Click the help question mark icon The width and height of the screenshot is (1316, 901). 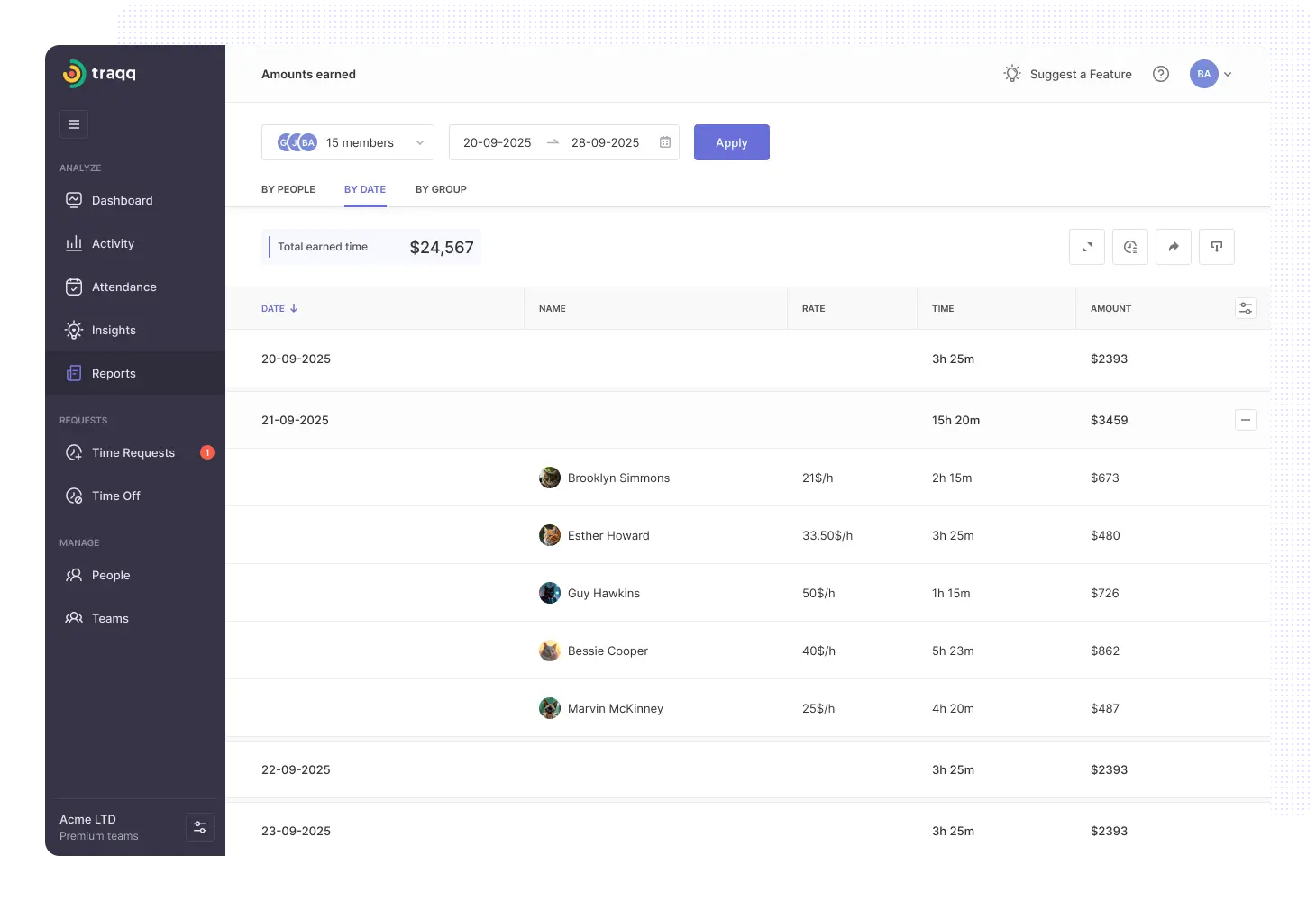[1161, 74]
